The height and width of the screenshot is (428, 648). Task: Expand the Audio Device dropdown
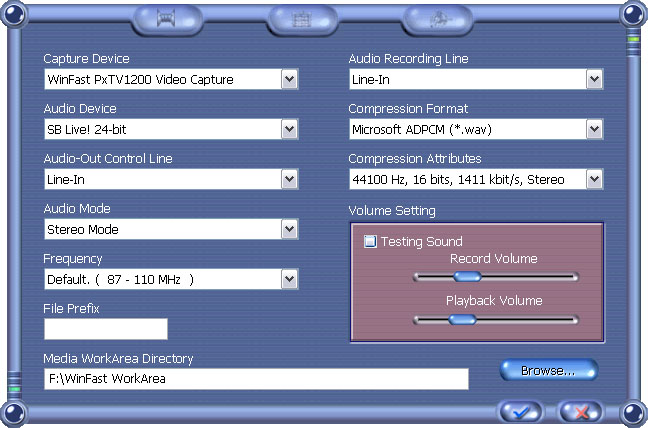tap(290, 129)
